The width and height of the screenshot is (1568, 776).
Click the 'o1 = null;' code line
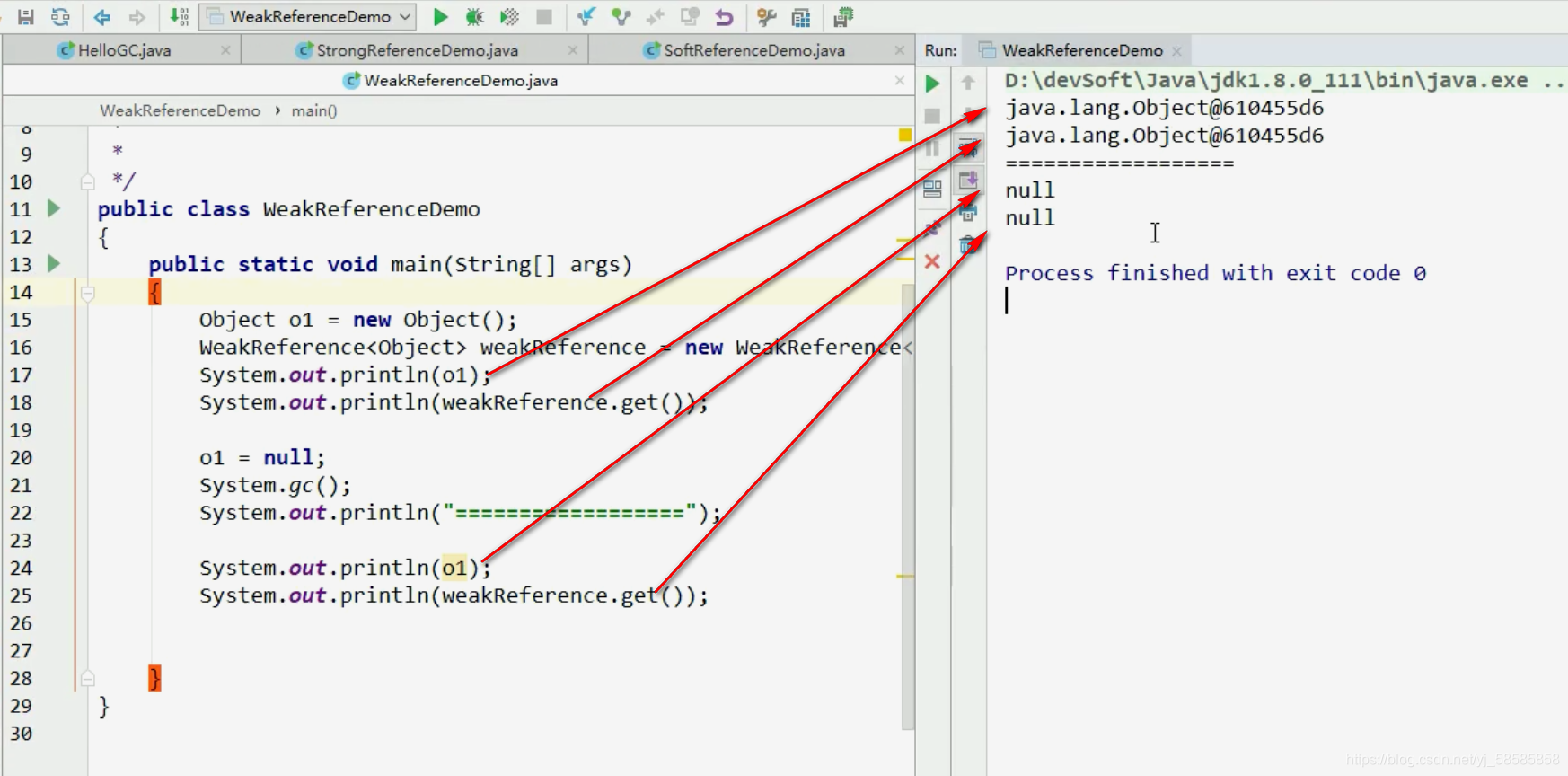(x=262, y=458)
